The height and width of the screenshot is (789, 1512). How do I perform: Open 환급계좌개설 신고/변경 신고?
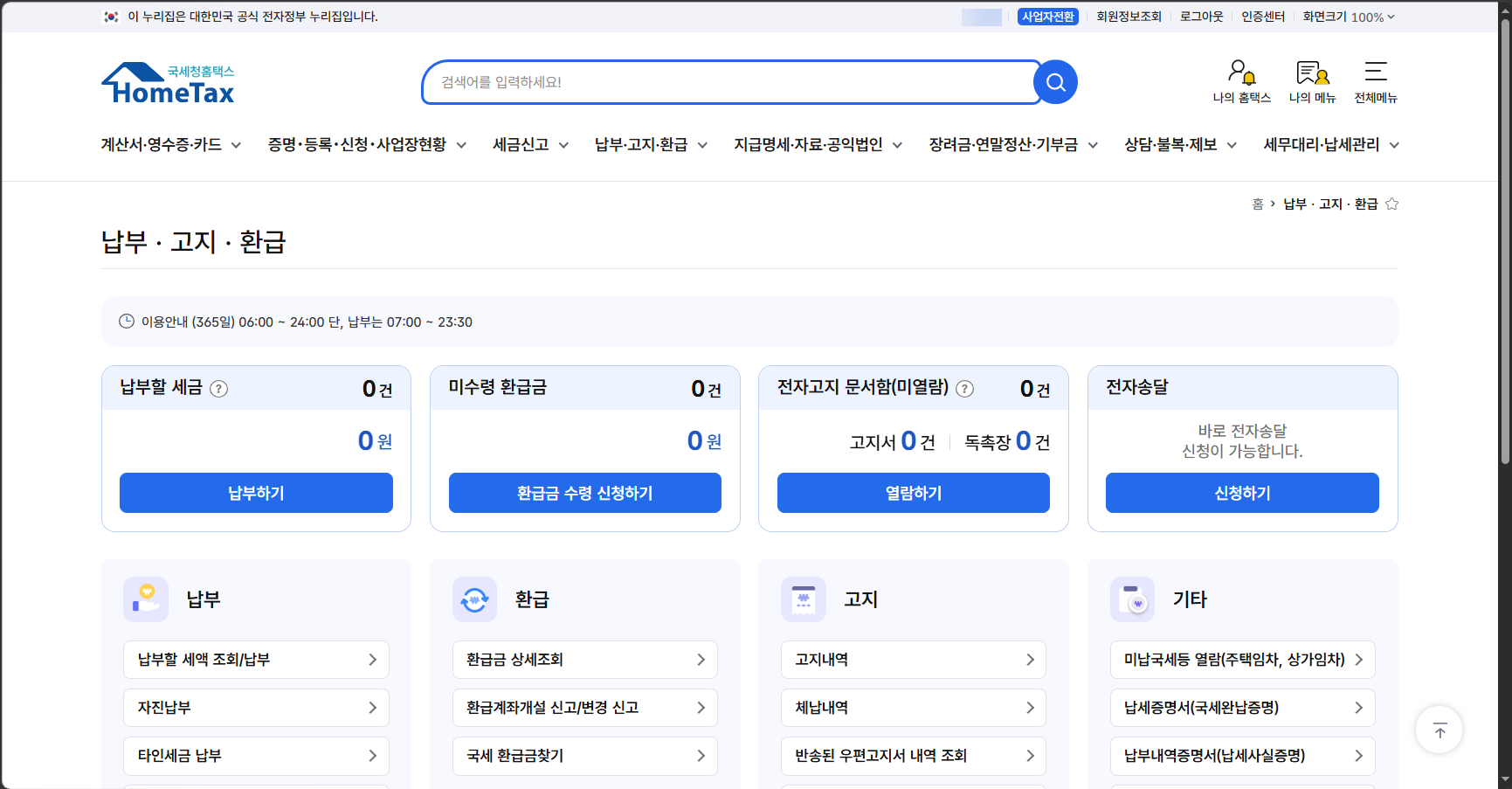click(585, 708)
